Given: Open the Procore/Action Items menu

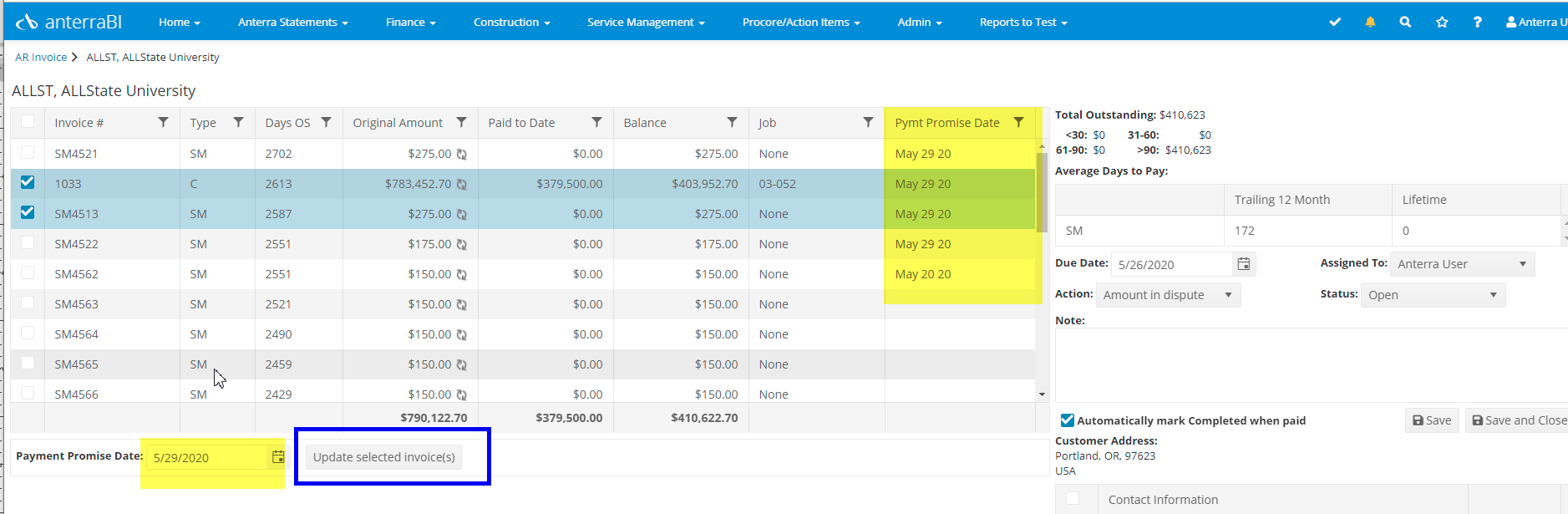Looking at the screenshot, I should point(801,22).
